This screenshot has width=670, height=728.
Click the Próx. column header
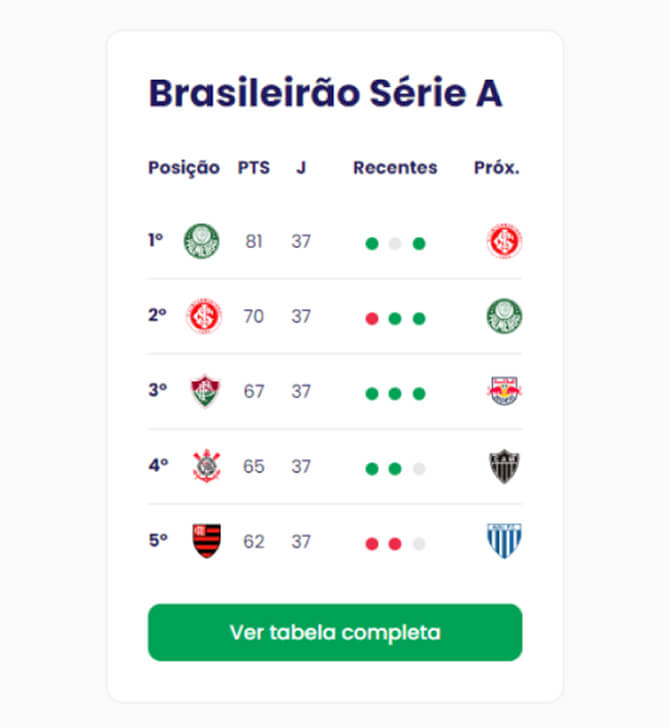pyautogui.click(x=497, y=168)
